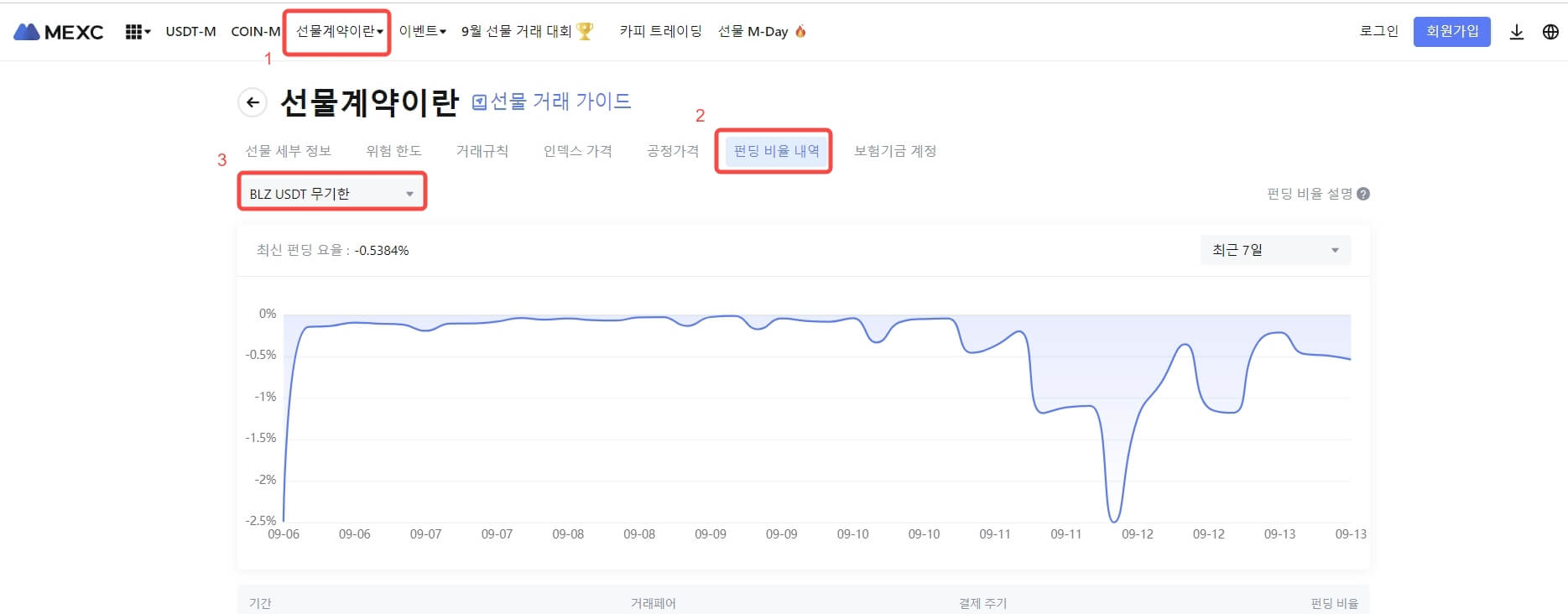The image size is (1568, 614).
Task: Open the language globe icon
Action: point(1550,32)
